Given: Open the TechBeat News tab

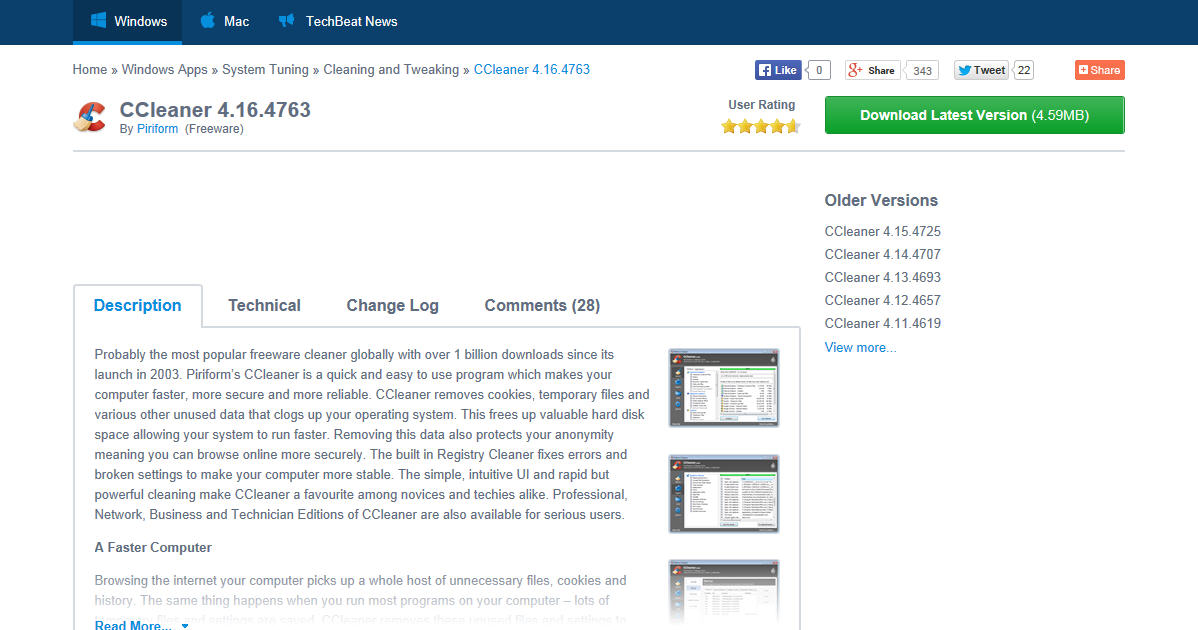Looking at the screenshot, I should [x=338, y=21].
